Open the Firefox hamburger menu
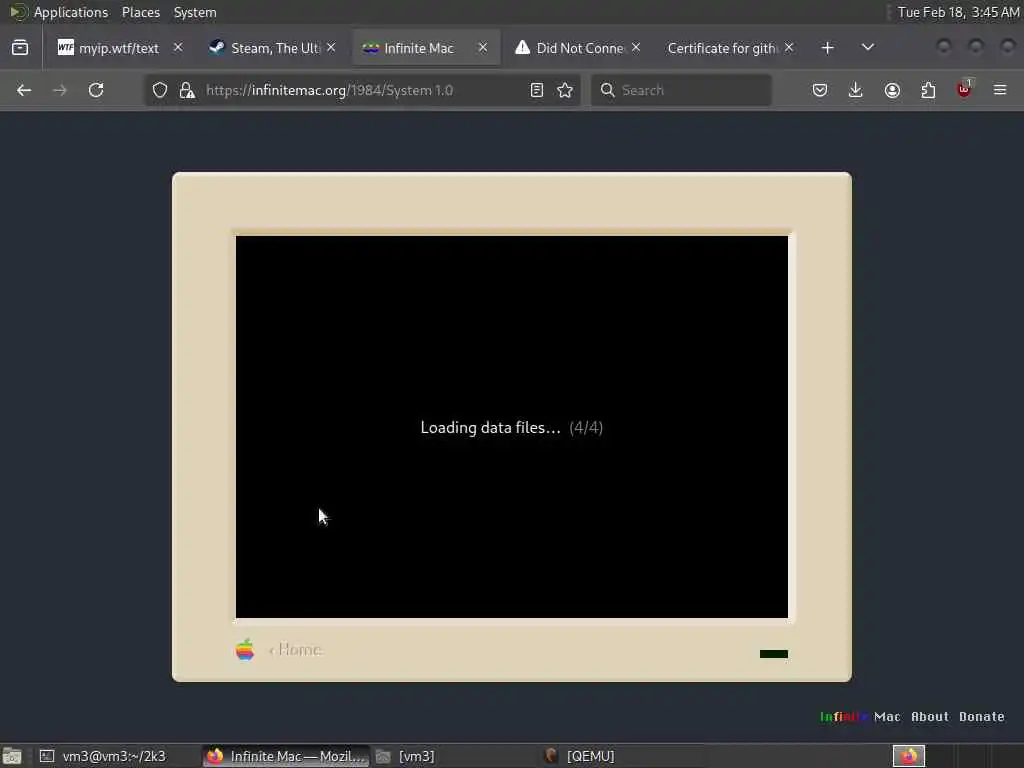This screenshot has height=768, width=1024. point(1000,90)
